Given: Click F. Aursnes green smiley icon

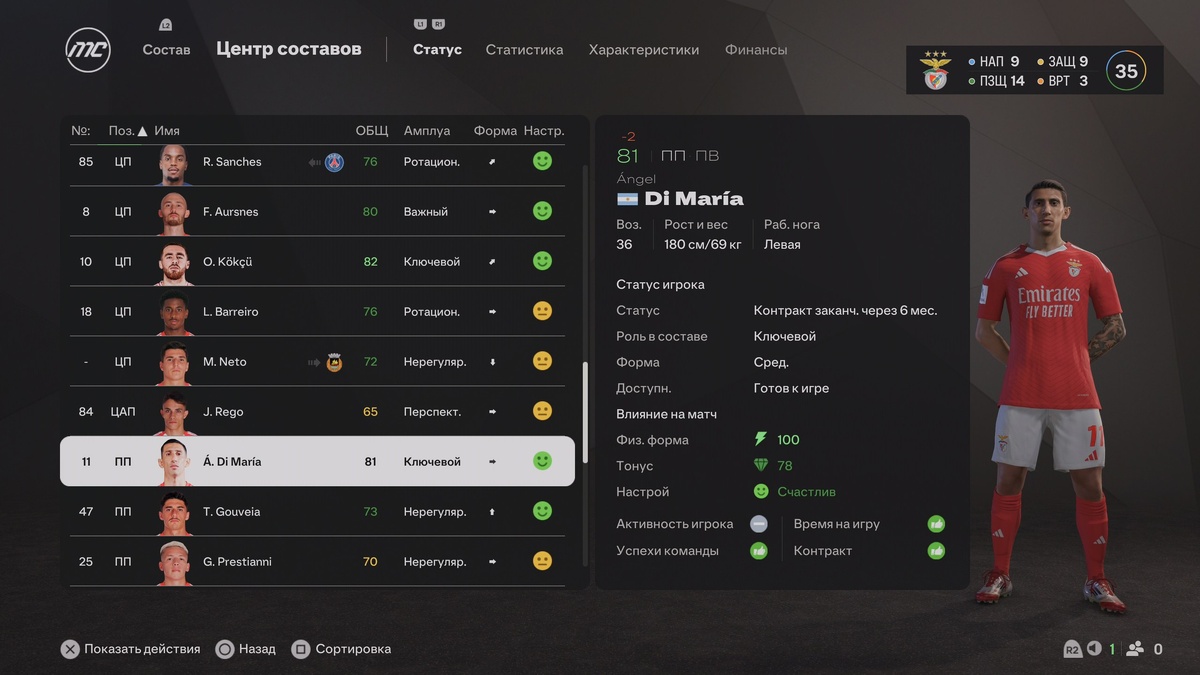Looking at the screenshot, I should 542,211.
